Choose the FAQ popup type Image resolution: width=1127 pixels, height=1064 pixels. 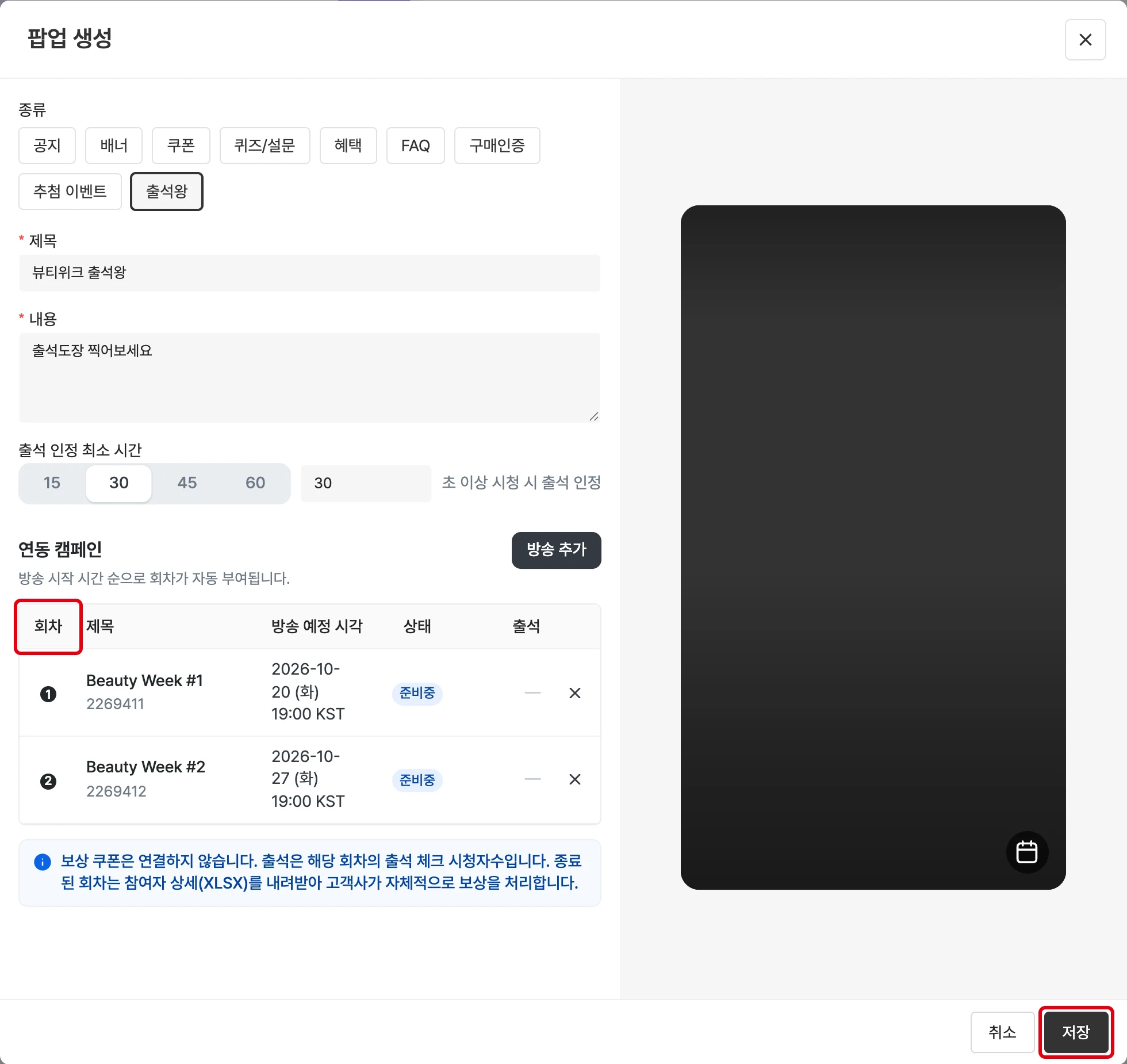(416, 146)
